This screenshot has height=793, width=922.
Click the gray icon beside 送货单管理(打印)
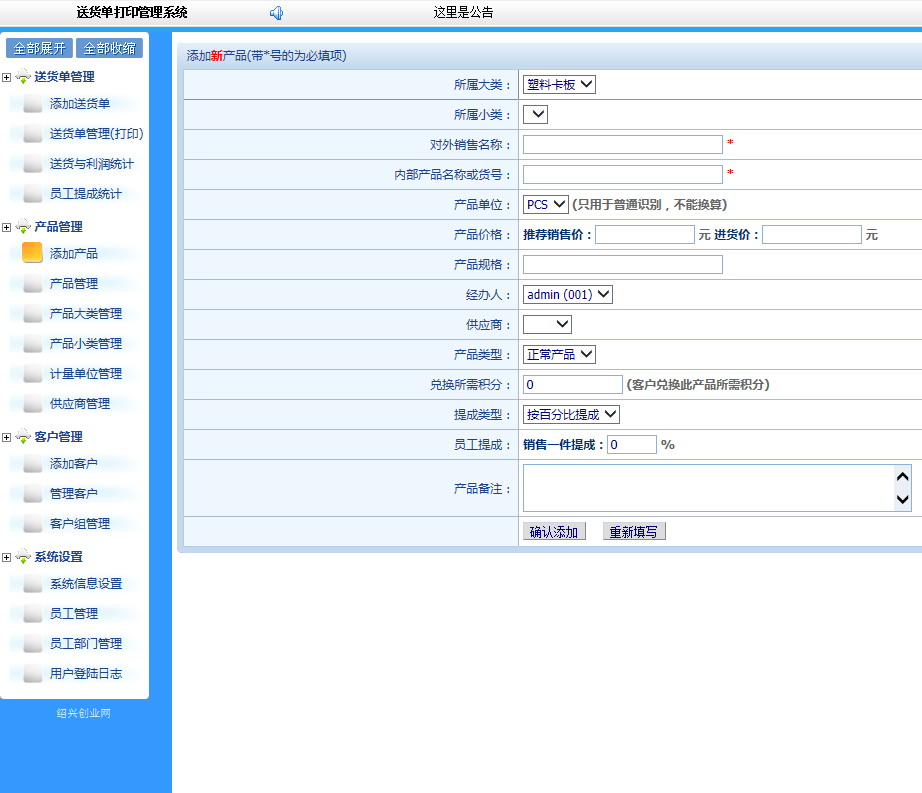32,133
